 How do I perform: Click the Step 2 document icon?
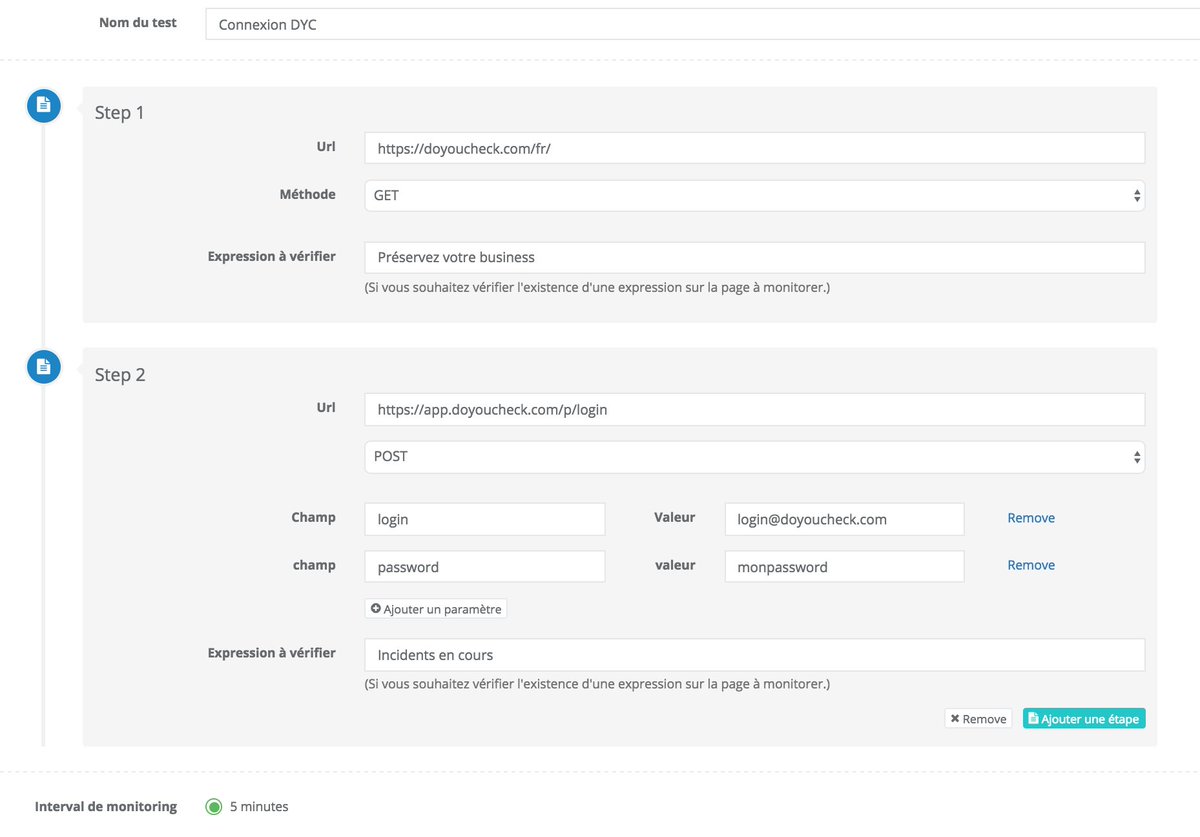(x=44, y=367)
